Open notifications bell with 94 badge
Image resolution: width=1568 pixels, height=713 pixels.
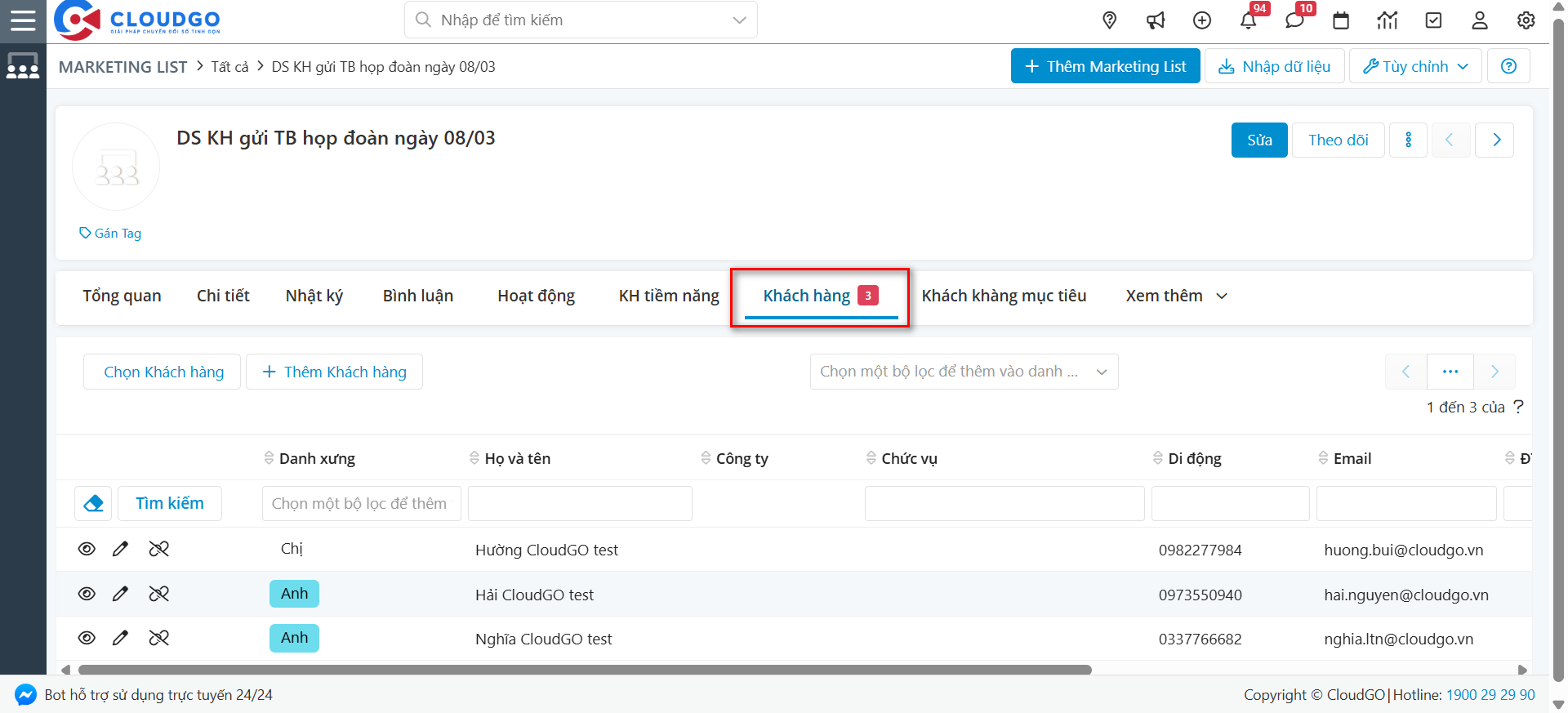(x=1248, y=20)
